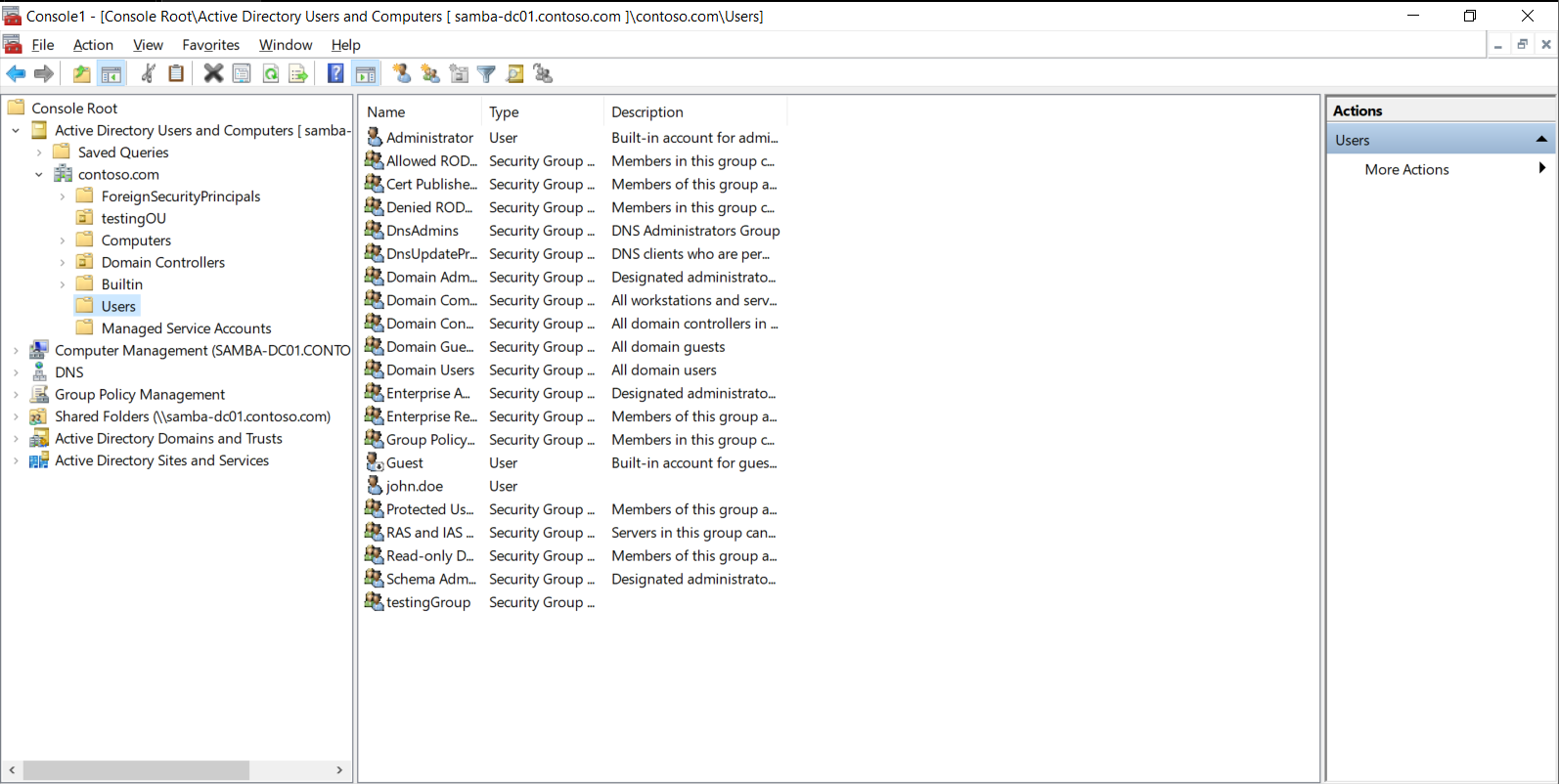Select Managed Service Accounts tree item
Screen dimensions: 1559x784
click(x=186, y=328)
